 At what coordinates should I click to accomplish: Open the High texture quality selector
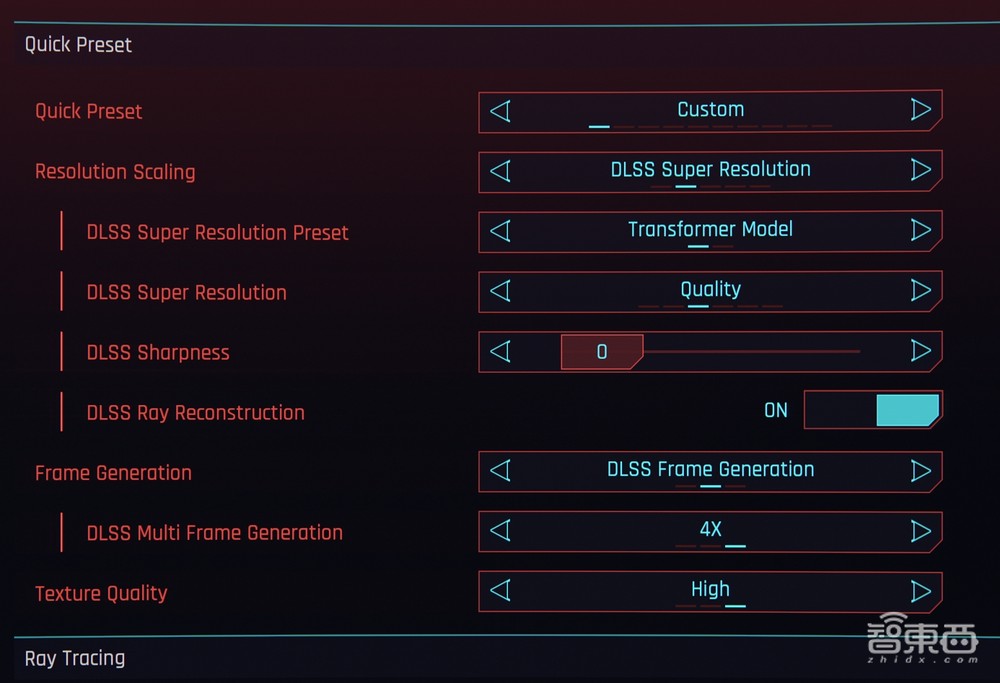click(710, 590)
